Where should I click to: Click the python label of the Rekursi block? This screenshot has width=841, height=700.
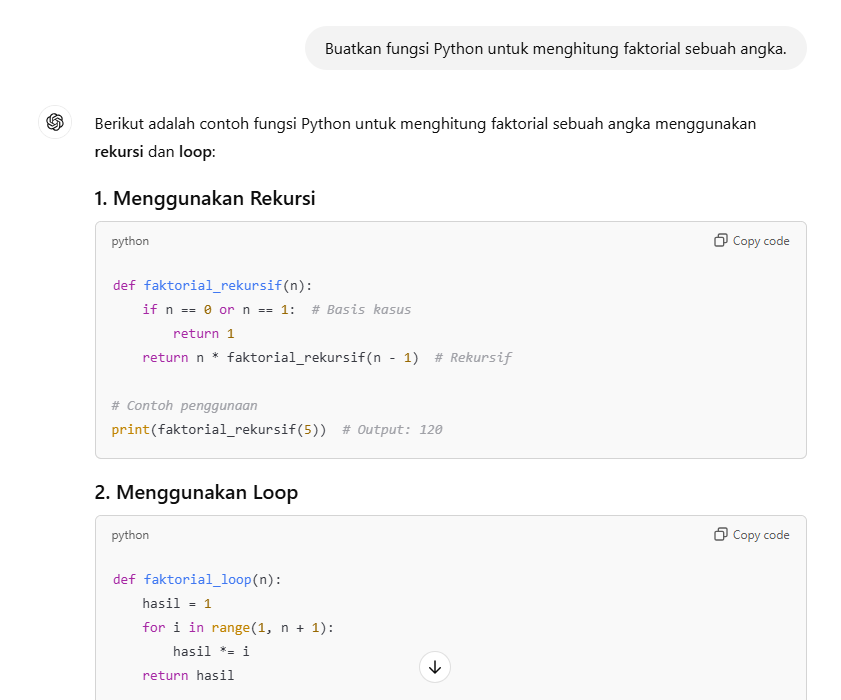click(130, 241)
